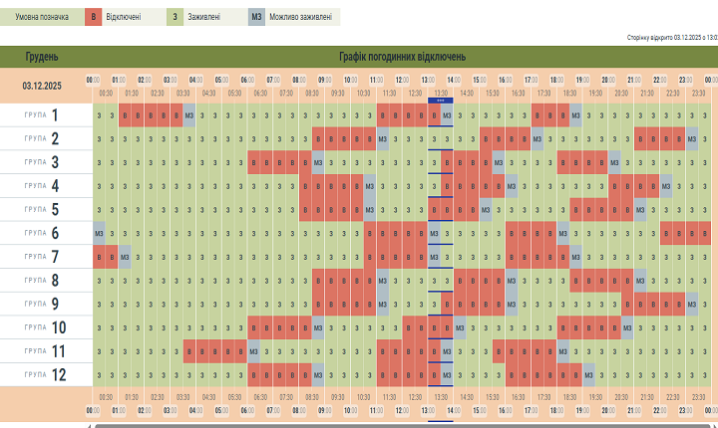Click the green "З" legend swatch
718x428 pixels.
click(x=175, y=17)
